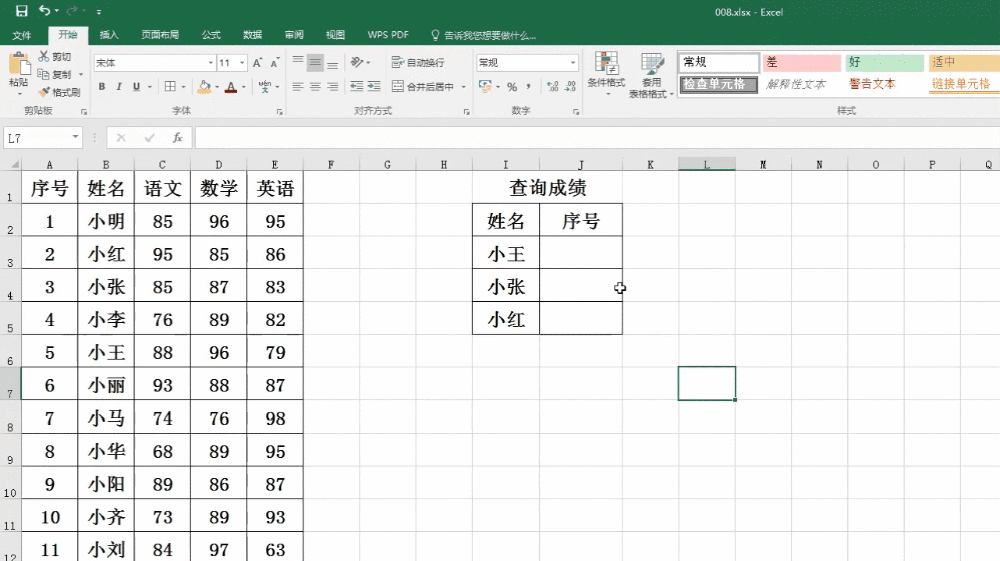Toggle bold formatting

click(x=101, y=87)
